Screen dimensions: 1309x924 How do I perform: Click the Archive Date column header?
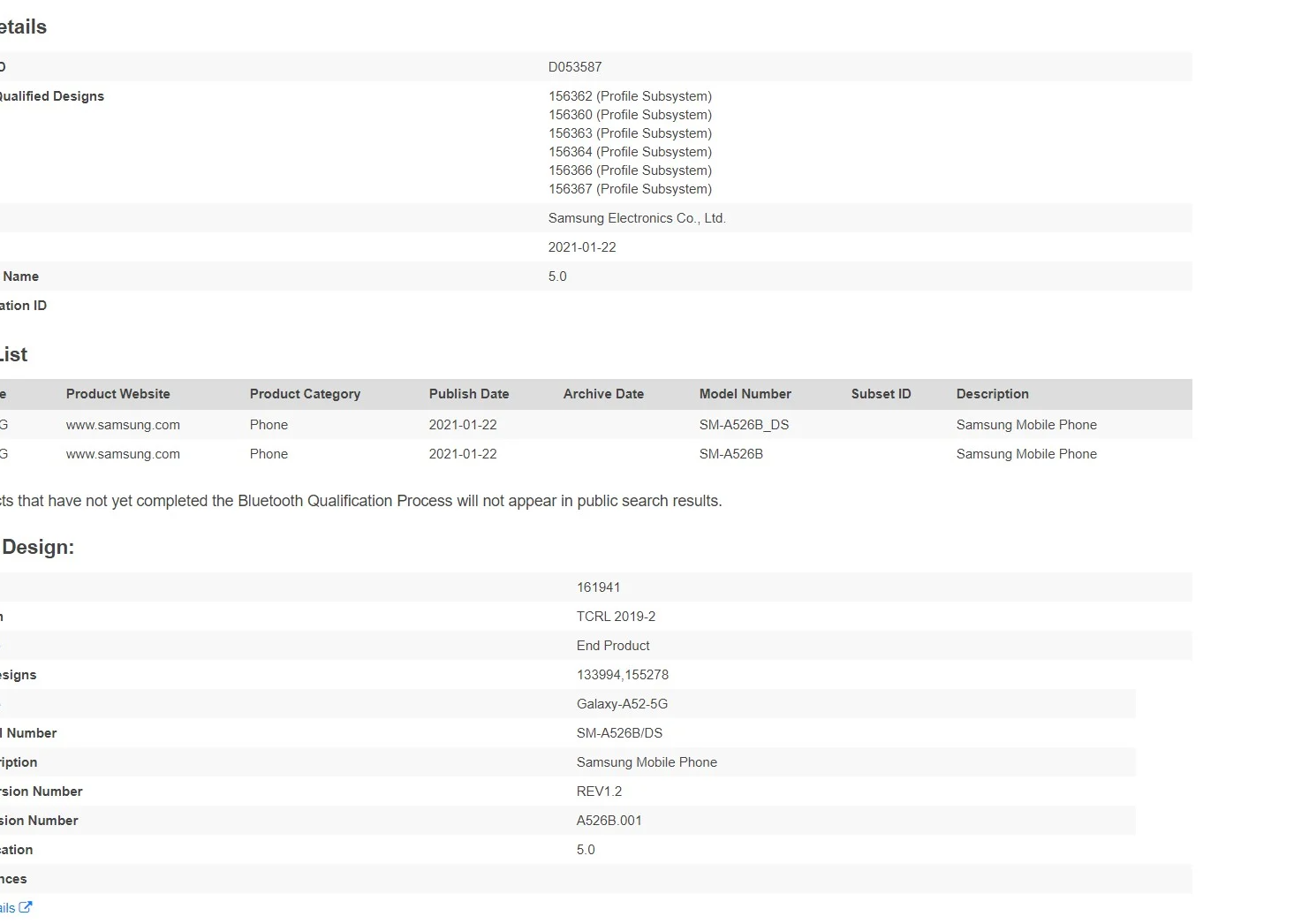click(x=603, y=394)
